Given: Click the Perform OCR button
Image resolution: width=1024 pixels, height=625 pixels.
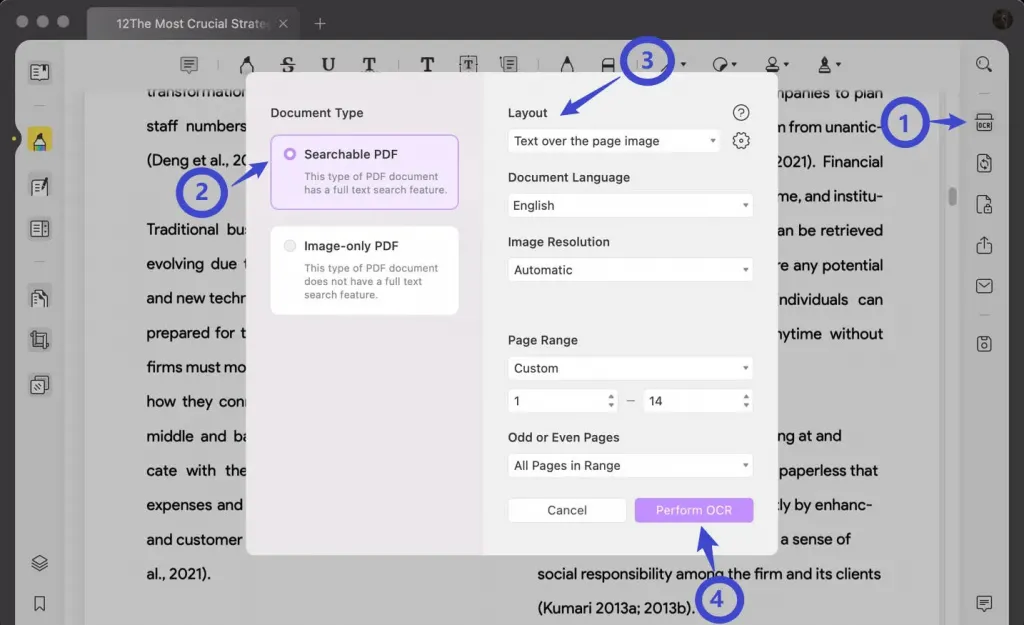Looking at the screenshot, I should (x=693, y=510).
